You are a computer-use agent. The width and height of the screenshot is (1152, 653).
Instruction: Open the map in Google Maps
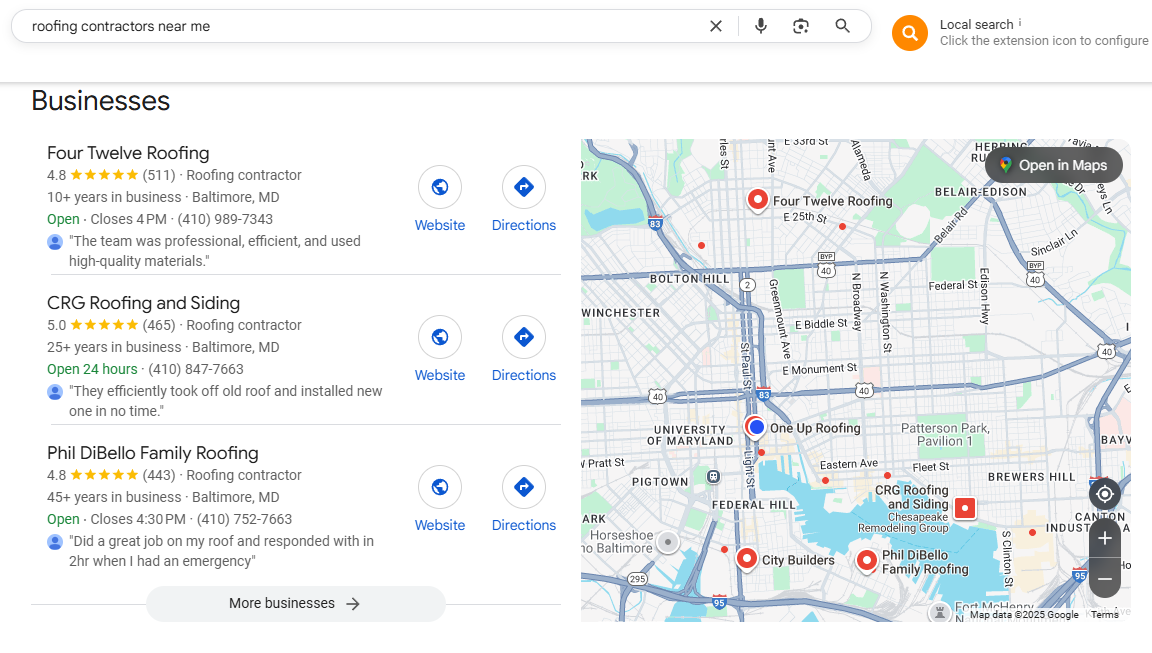click(x=1054, y=165)
